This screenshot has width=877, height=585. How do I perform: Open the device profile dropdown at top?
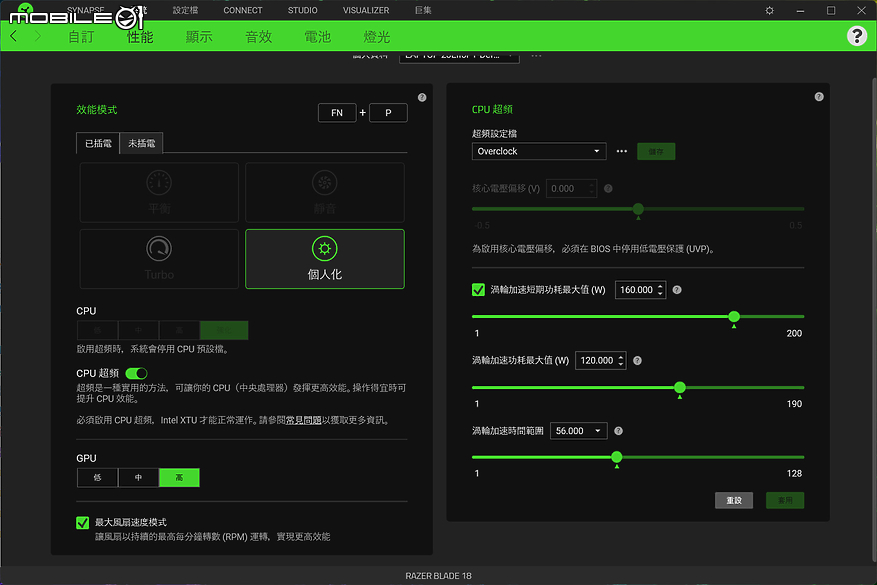tap(459, 56)
